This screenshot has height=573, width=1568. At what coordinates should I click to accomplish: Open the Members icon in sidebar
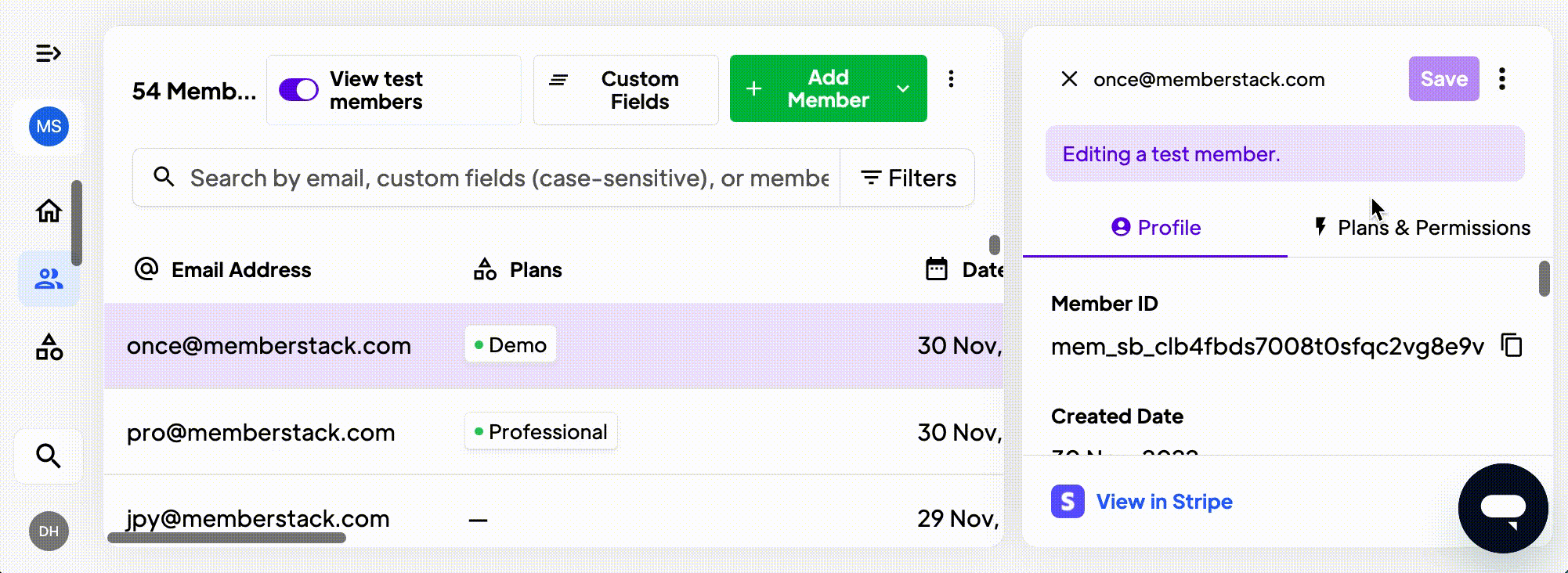49,279
